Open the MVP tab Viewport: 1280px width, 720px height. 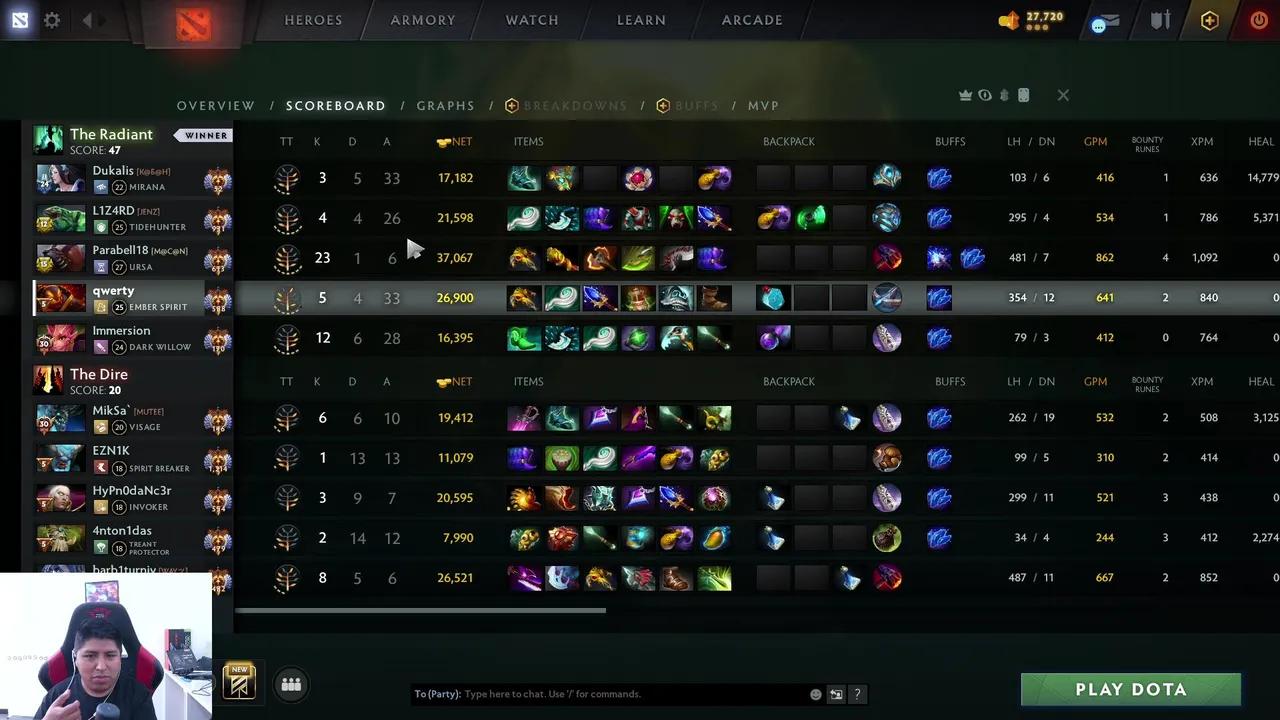[764, 105]
